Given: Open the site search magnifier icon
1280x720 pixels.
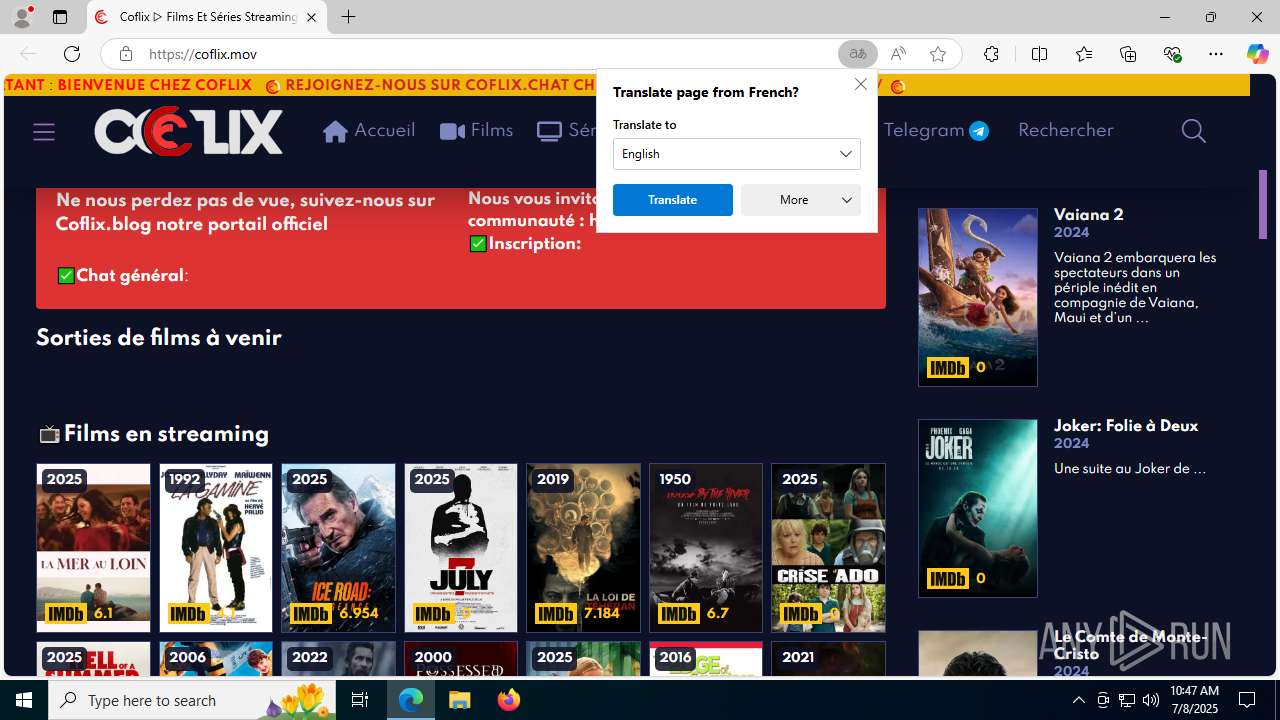Looking at the screenshot, I should pyautogui.click(x=1193, y=131).
